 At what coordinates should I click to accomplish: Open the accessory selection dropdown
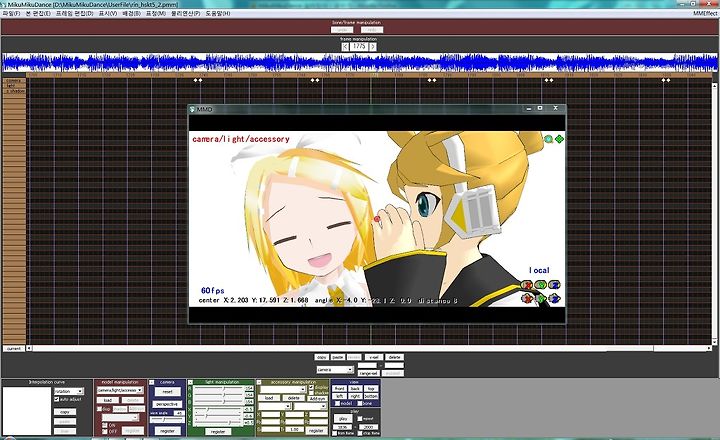[x=282, y=389]
